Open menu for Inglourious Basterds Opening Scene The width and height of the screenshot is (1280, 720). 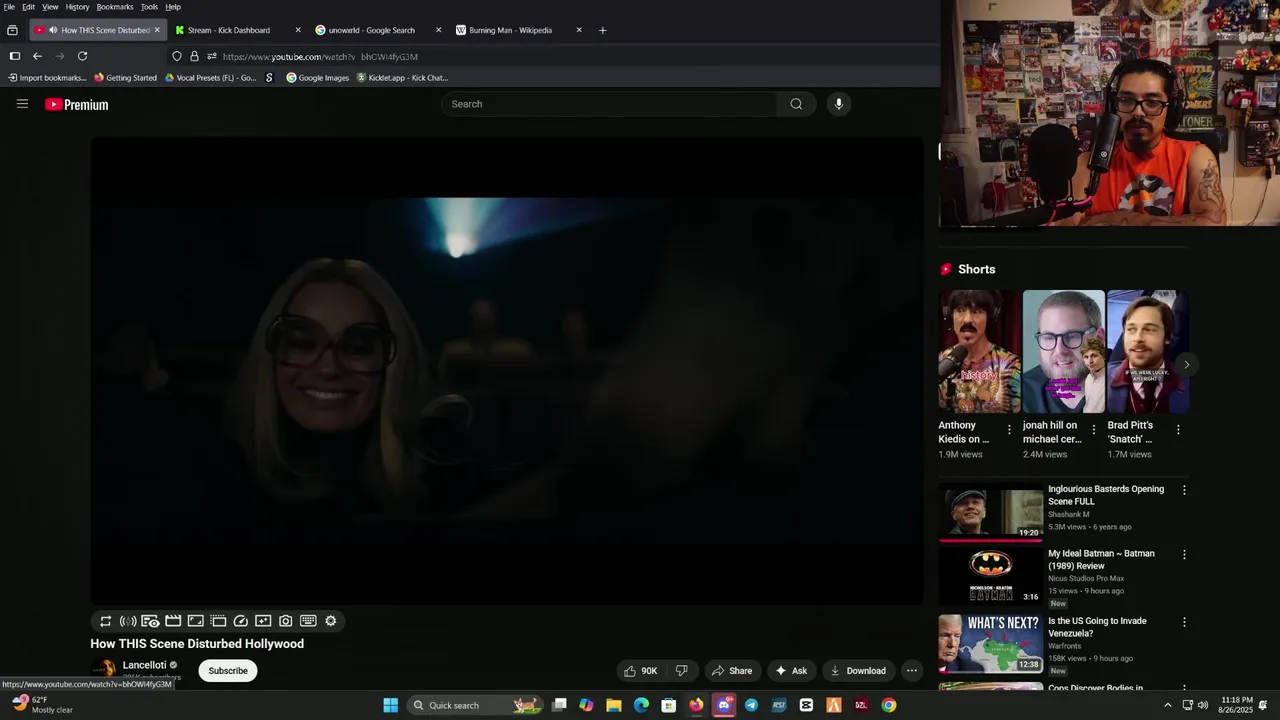click(x=1184, y=490)
